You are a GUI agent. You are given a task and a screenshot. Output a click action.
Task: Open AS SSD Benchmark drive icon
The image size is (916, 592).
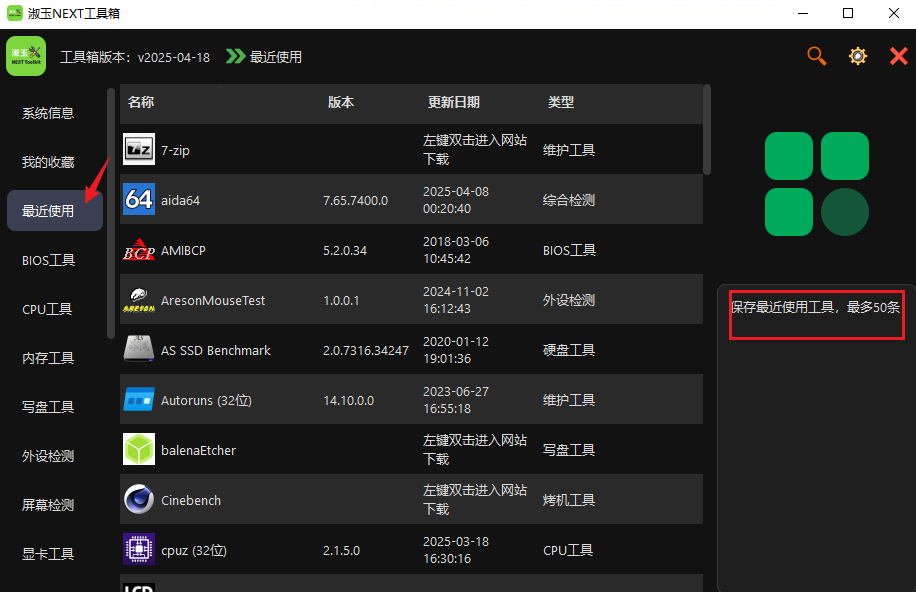pos(139,350)
